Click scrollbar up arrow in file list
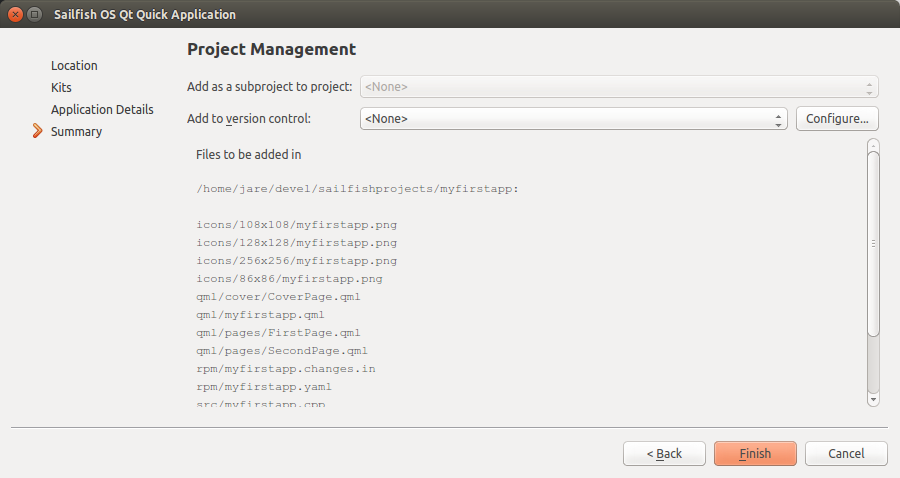Viewport: 900px width, 478px height. [x=873, y=146]
